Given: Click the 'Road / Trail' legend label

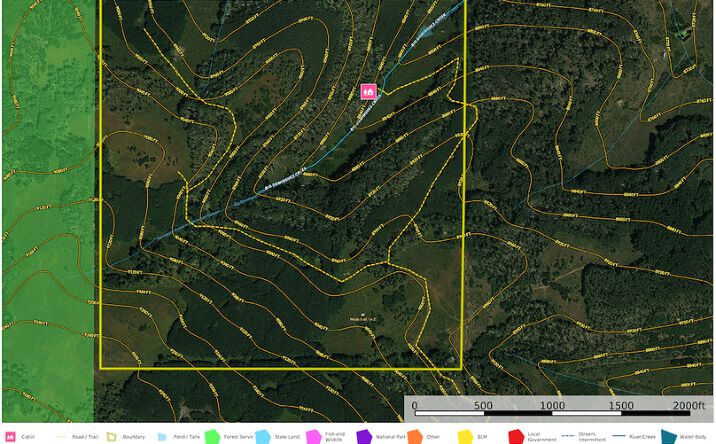Looking at the screenshot, I should click(85, 437).
